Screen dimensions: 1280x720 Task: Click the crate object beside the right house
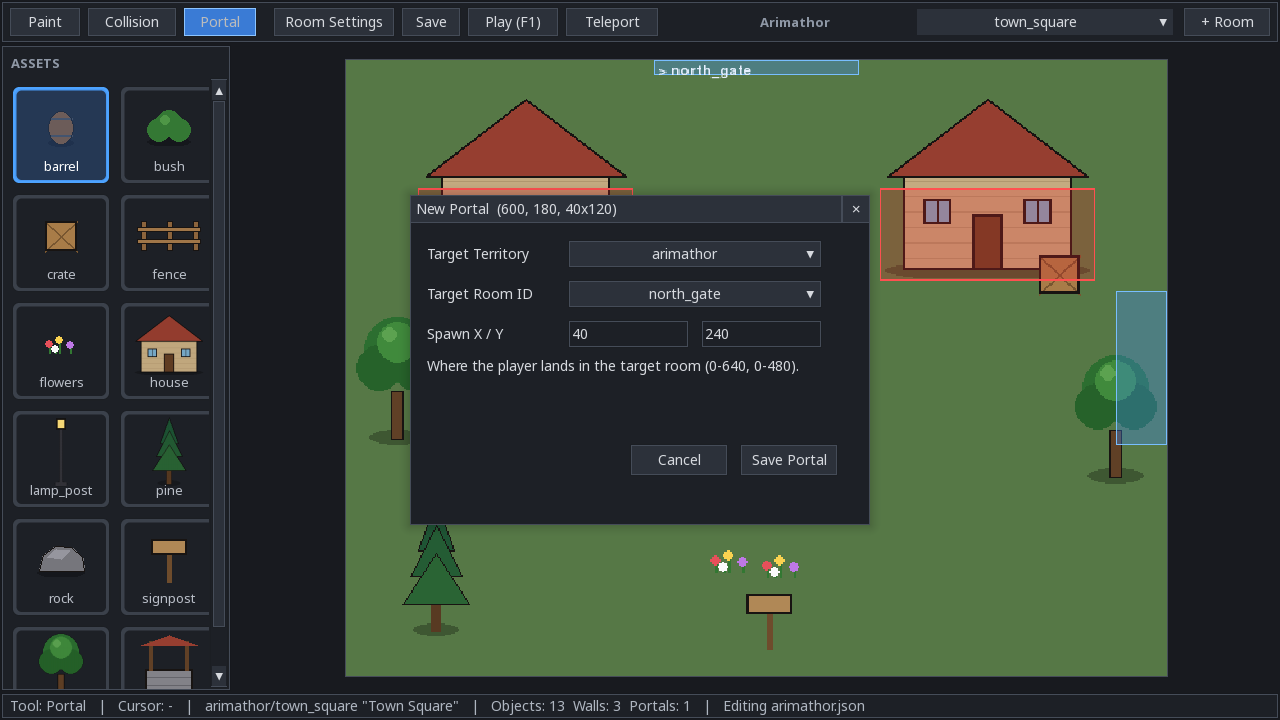coord(1059,274)
